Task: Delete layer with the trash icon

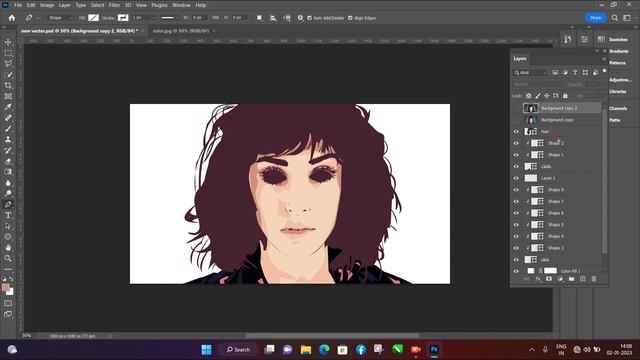Action: click(x=594, y=279)
